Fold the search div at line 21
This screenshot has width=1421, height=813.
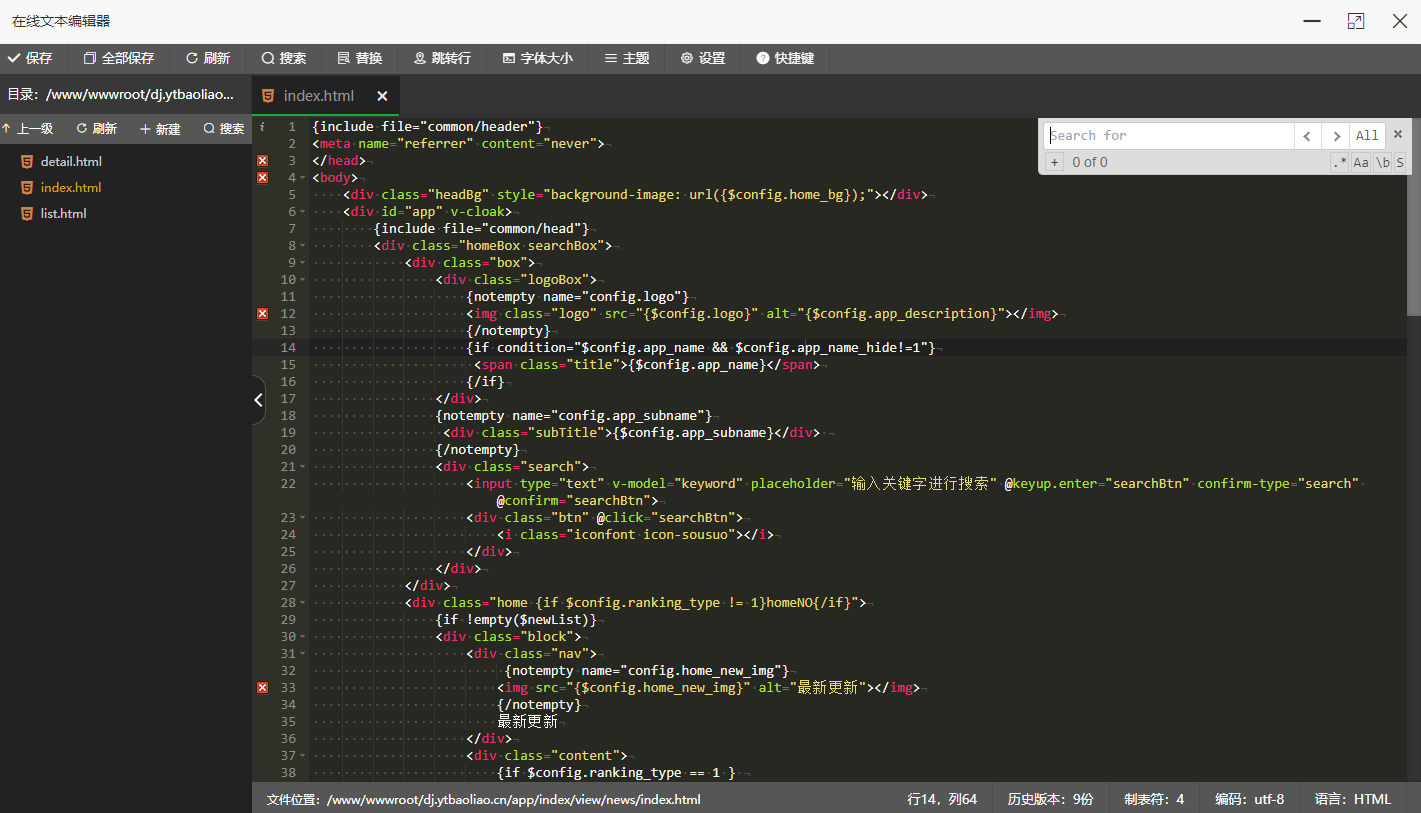tap(303, 467)
